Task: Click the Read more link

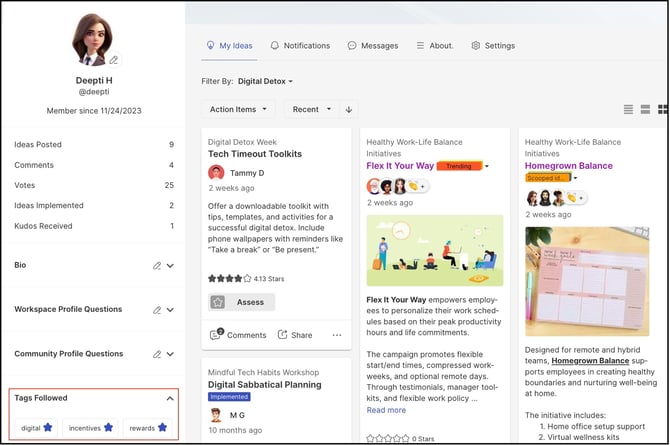Action: pyautogui.click(x=386, y=410)
